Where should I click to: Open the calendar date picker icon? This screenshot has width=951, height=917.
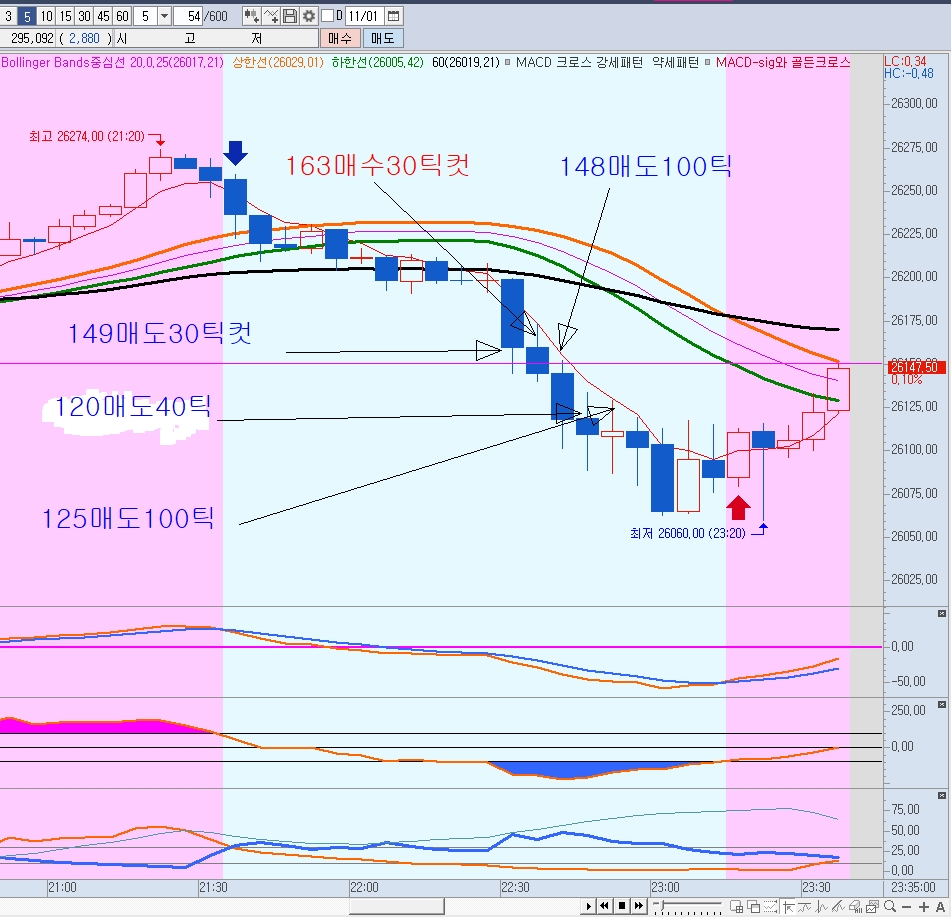click(x=394, y=16)
